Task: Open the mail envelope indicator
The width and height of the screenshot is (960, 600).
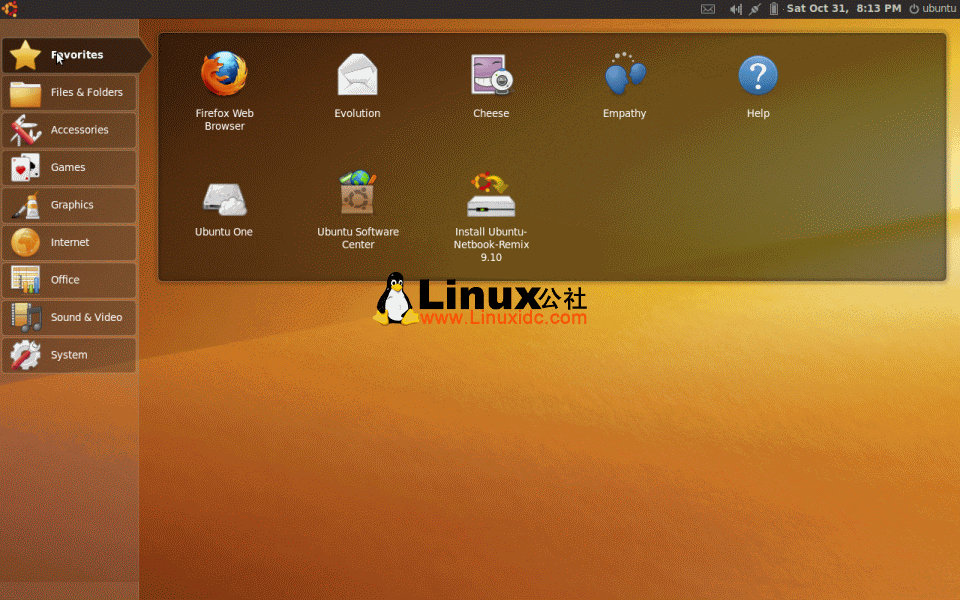Action: (708, 9)
